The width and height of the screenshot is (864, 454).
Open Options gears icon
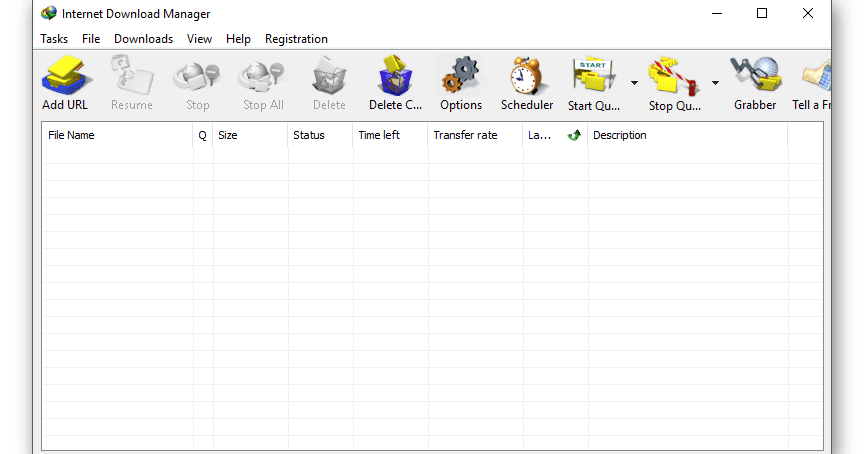tap(461, 75)
